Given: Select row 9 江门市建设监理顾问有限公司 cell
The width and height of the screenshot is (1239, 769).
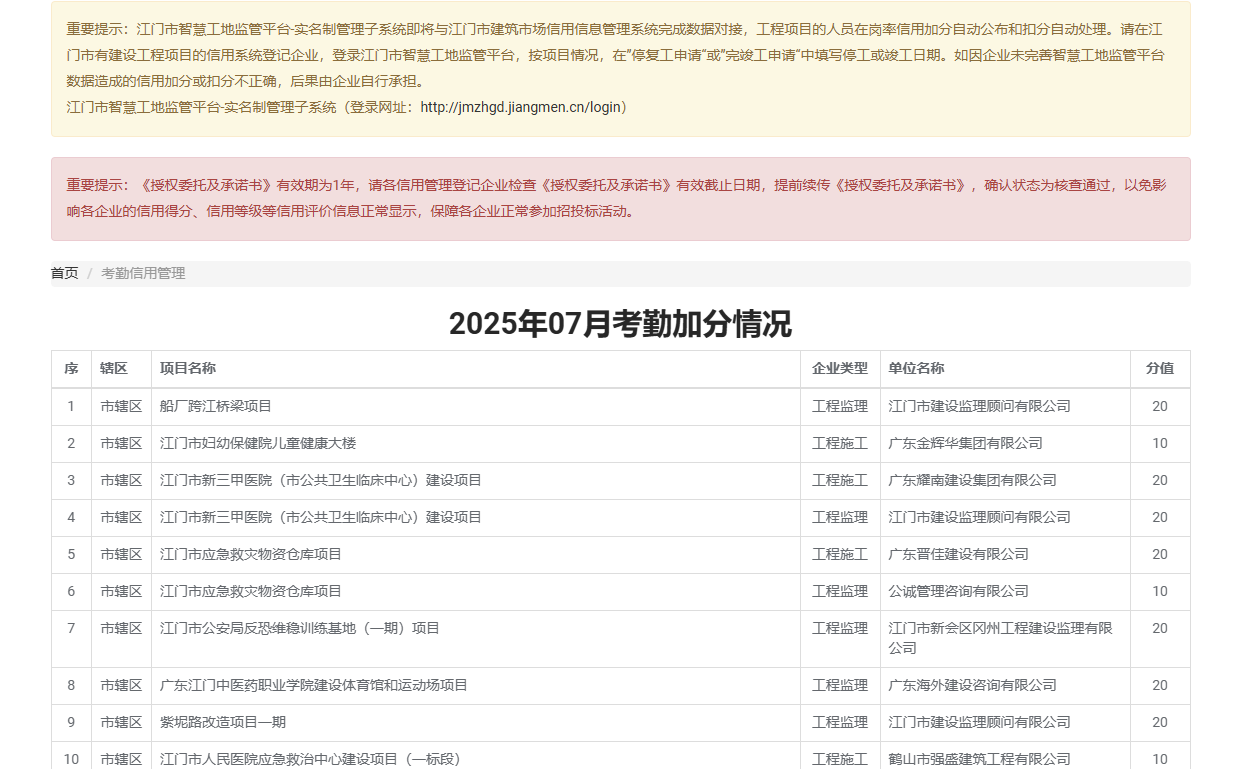Looking at the screenshot, I should (x=1006, y=722).
